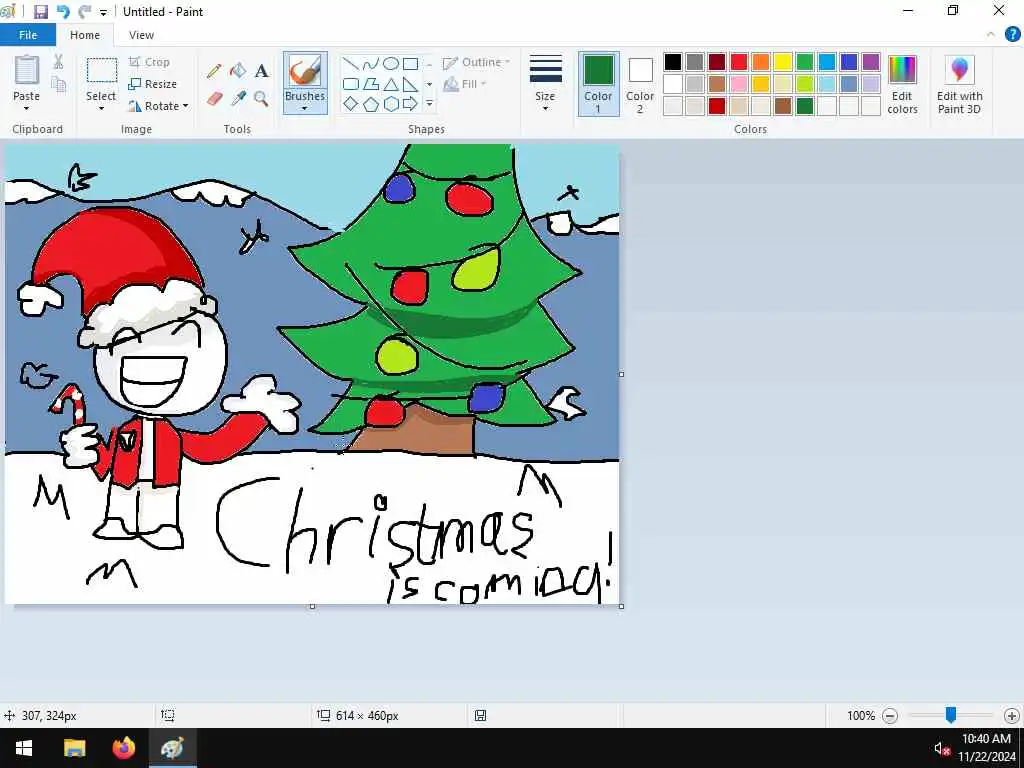This screenshot has width=1024, height=768.
Task: Open Edit with Paint 3D
Action: tap(959, 85)
